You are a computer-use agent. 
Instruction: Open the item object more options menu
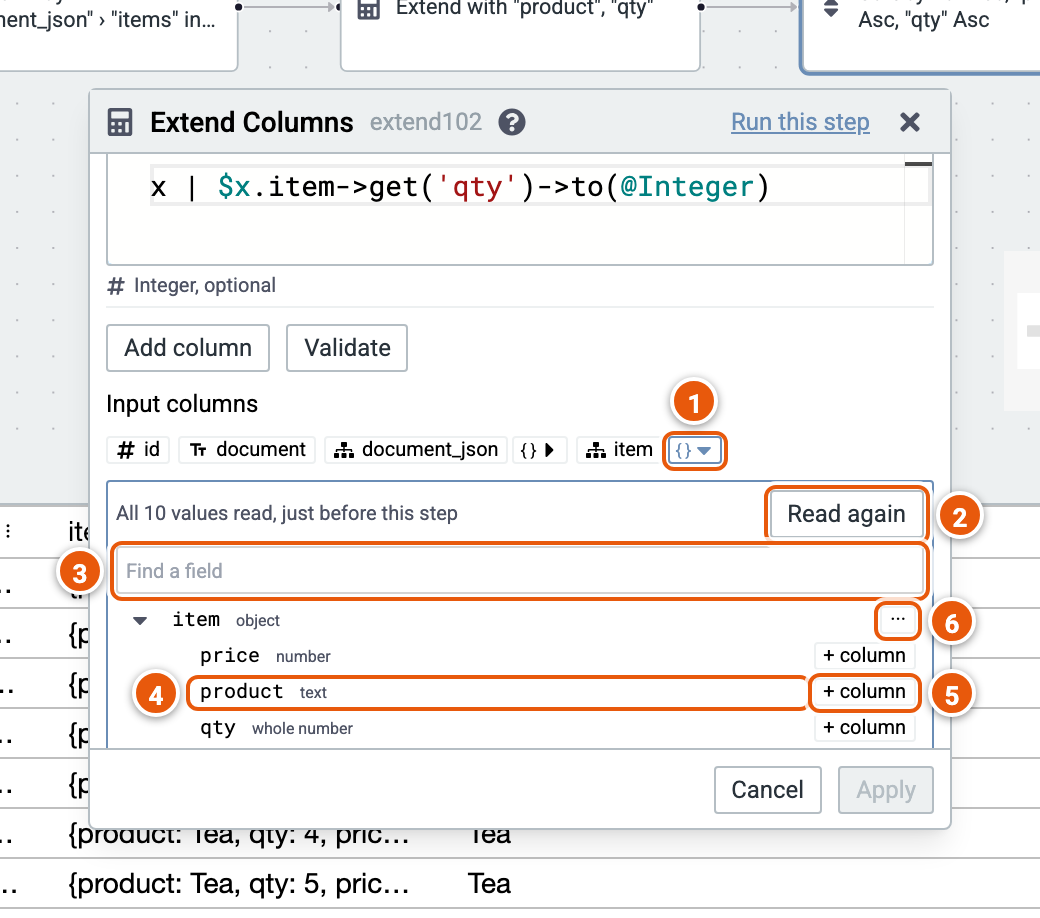click(897, 620)
